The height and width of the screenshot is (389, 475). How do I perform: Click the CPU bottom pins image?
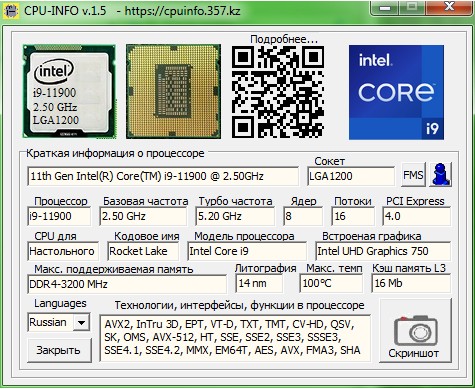click(x=173, y=91)
